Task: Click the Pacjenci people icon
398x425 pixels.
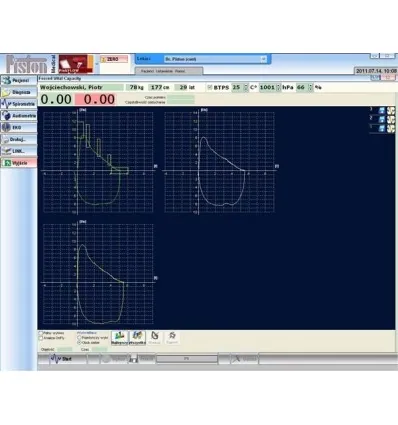Action: tap(6, 81)
